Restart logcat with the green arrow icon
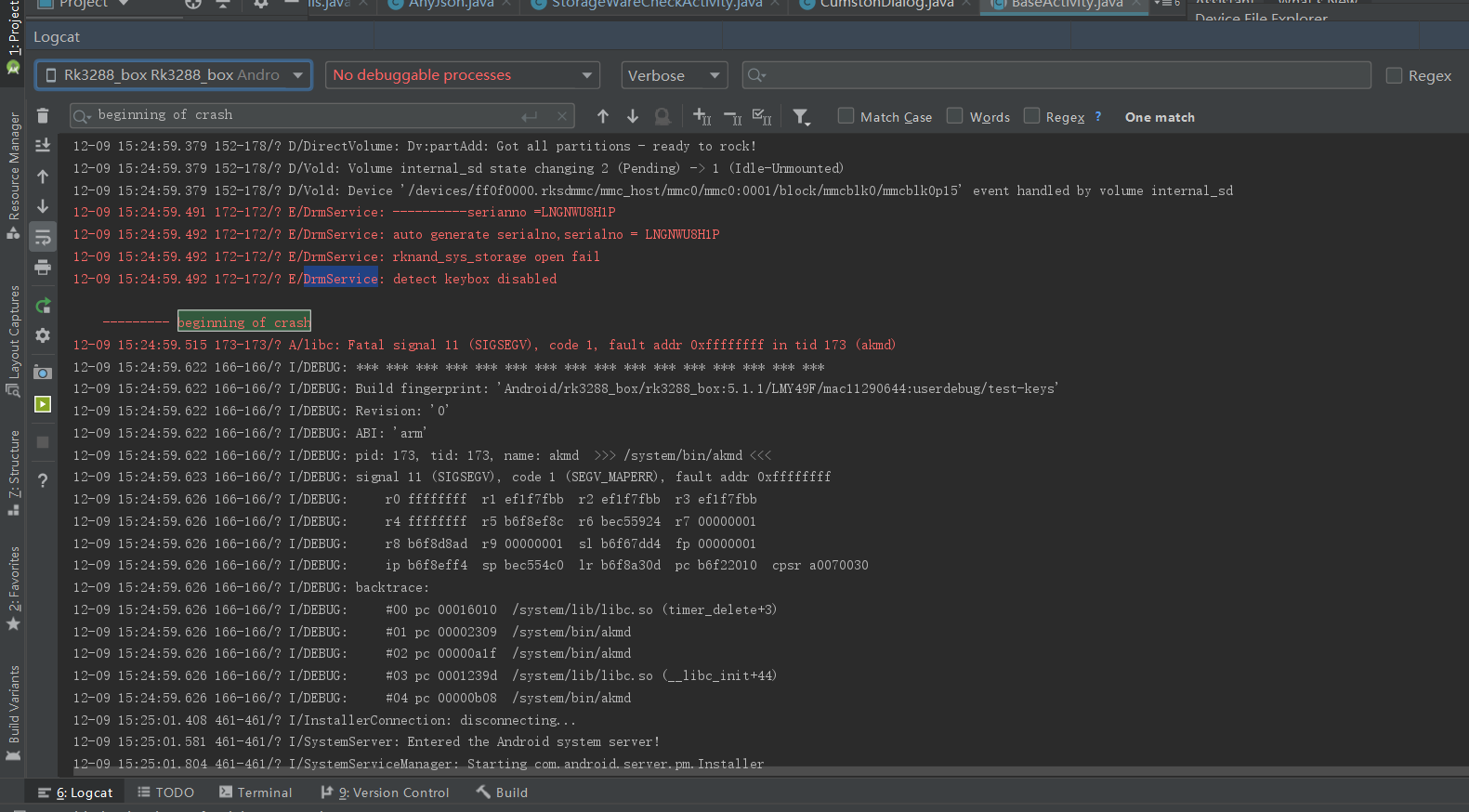 coord(43,306)
